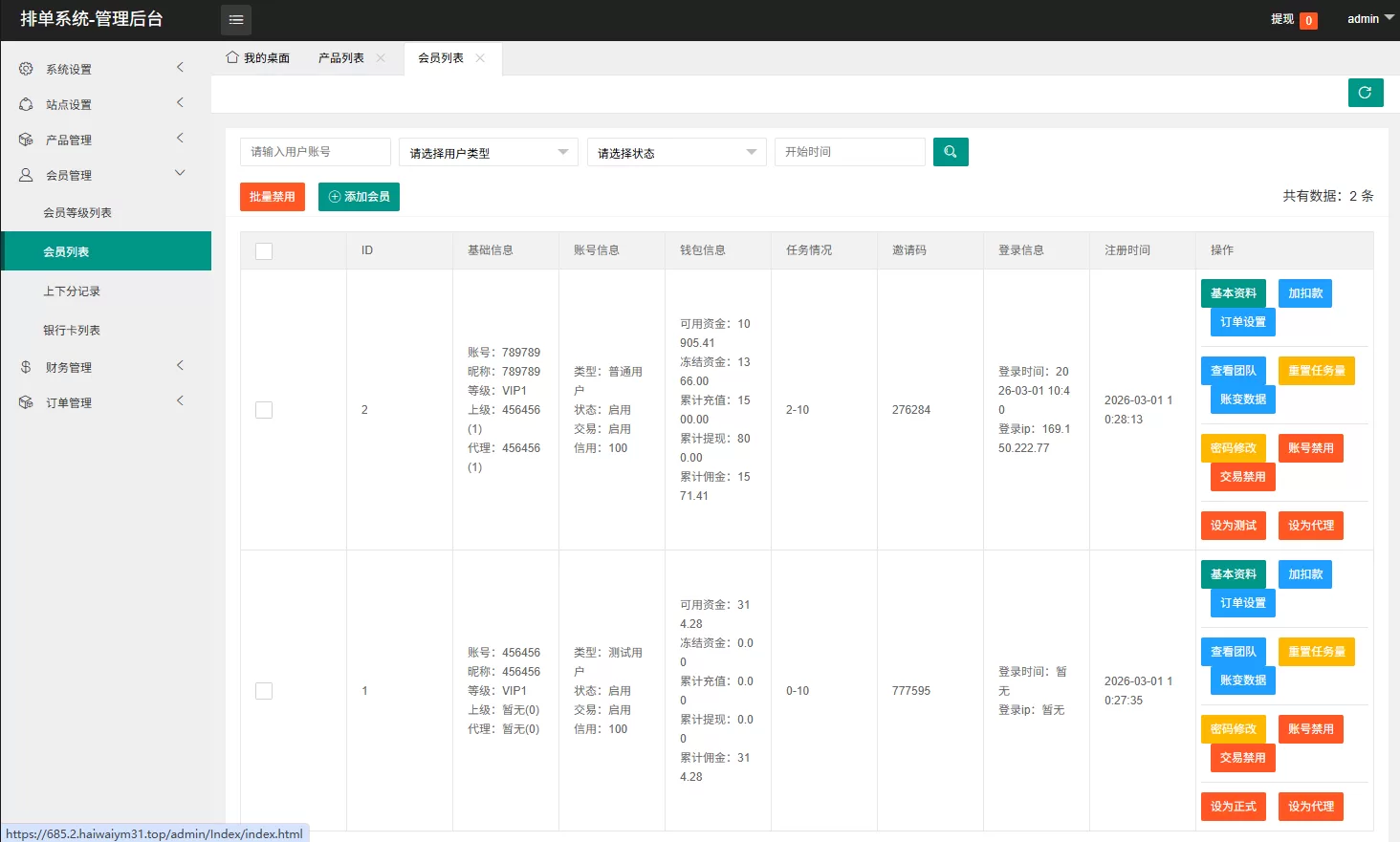This screenshot has height=842, width=1400.
Task: Click the 批量禁用 button
Action: (272, 196)
